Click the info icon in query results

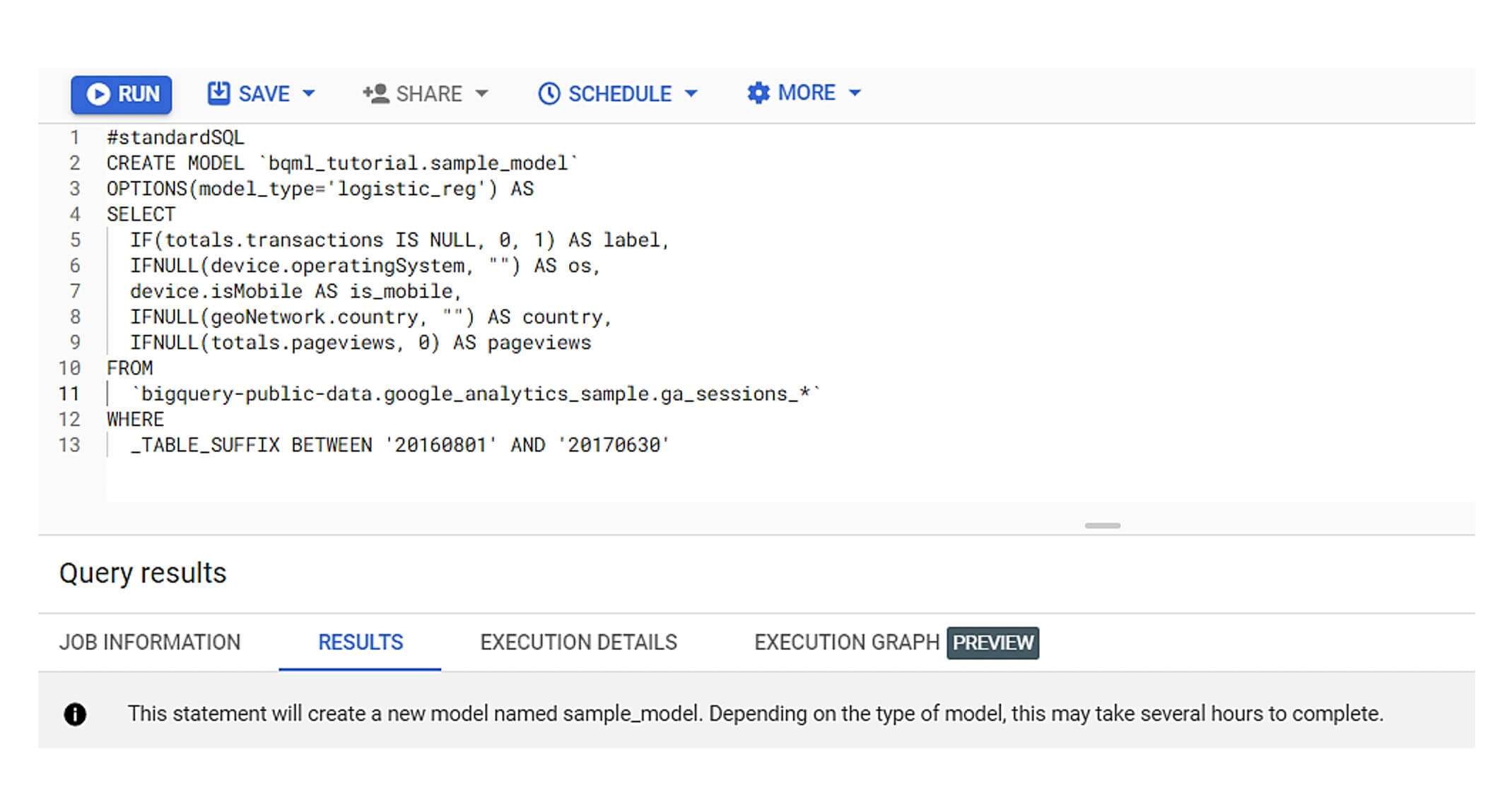click(77, 715)
